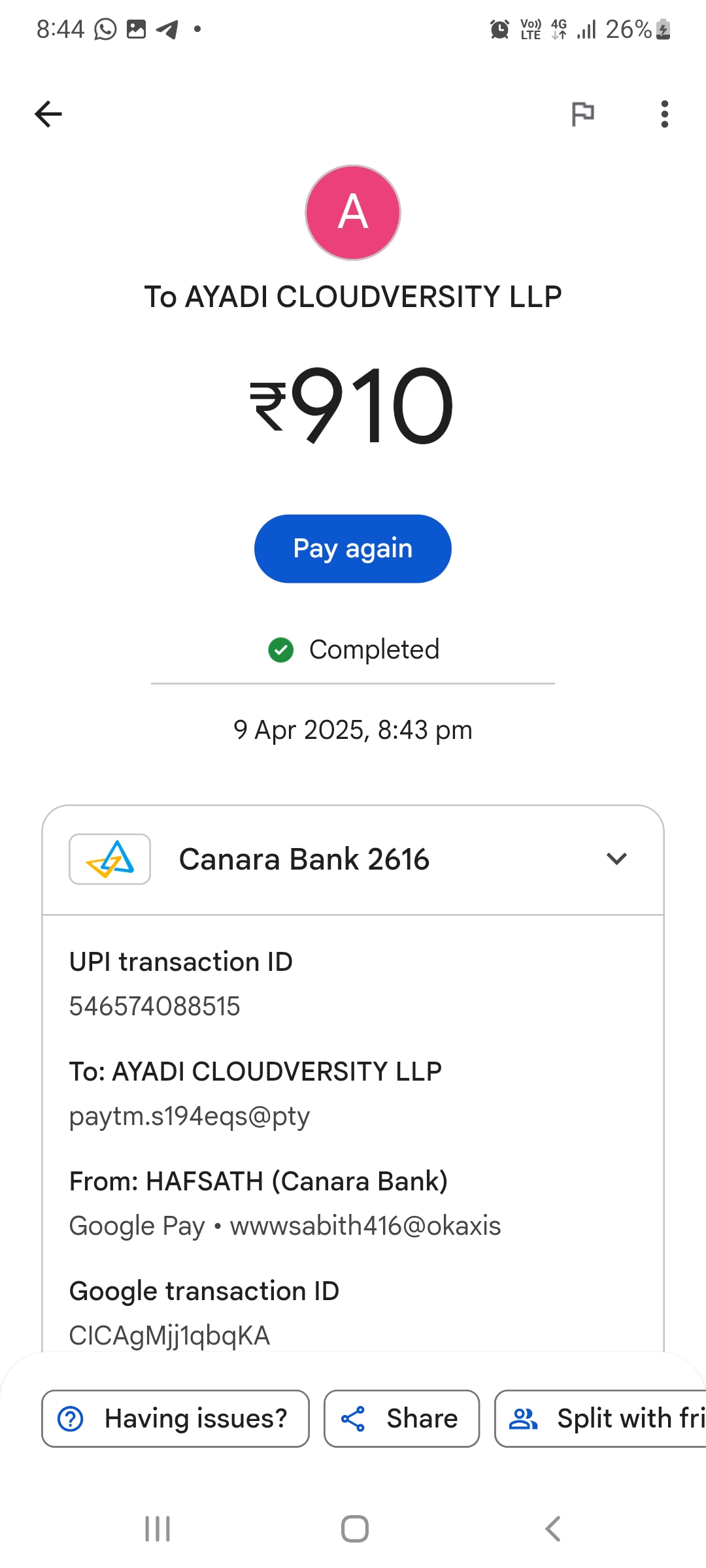Tap the back arrow at top

48,114
